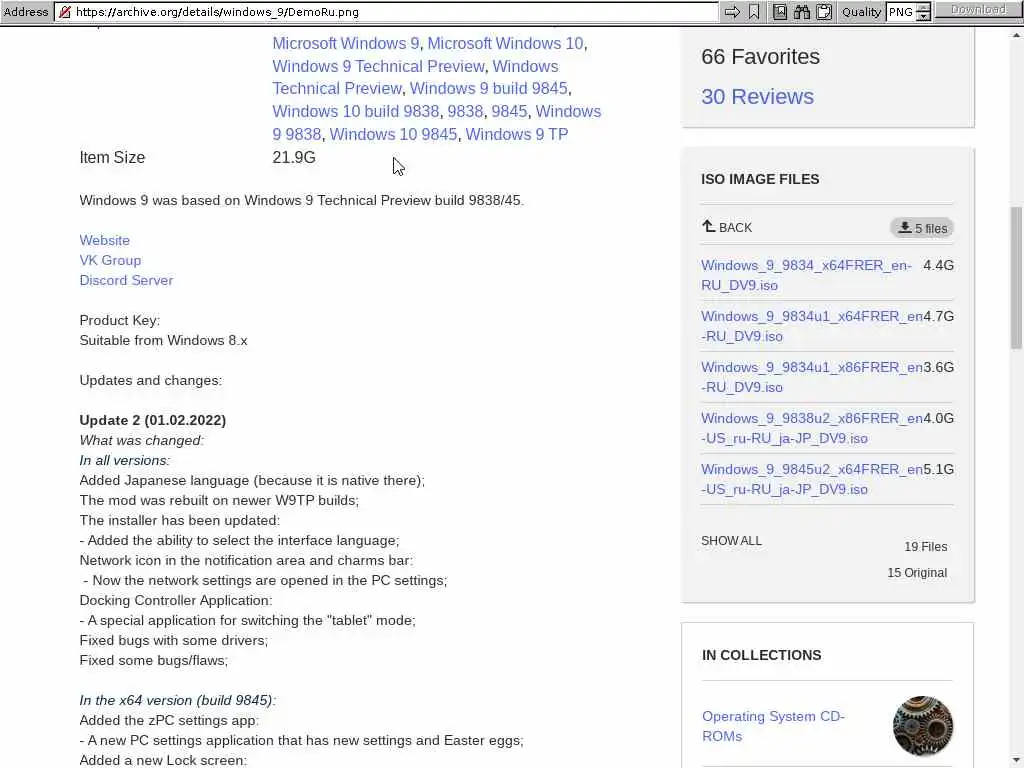Open the Microsoft Windows 9 topic link
The width and height of the screenshot is (1024, 768).
(345, 43)
